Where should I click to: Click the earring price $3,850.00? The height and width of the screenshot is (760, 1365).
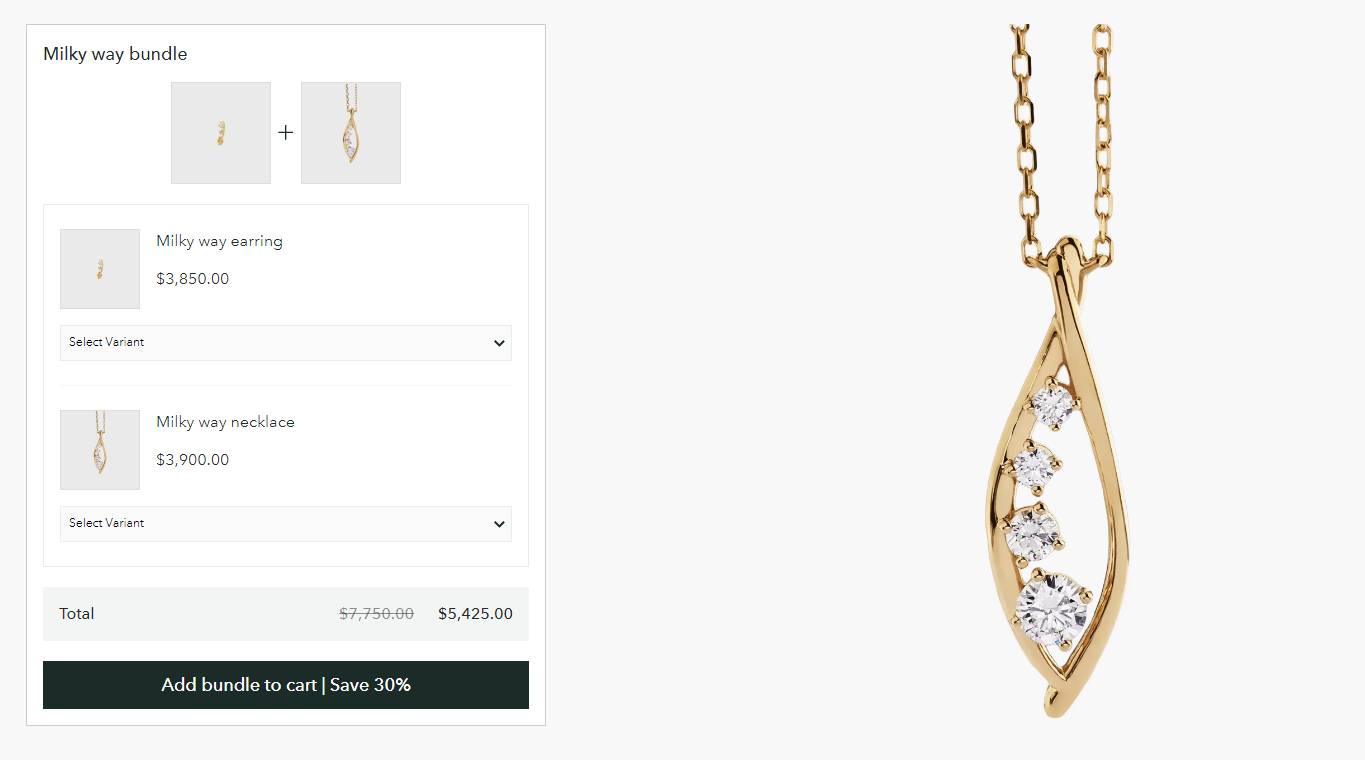192,279
